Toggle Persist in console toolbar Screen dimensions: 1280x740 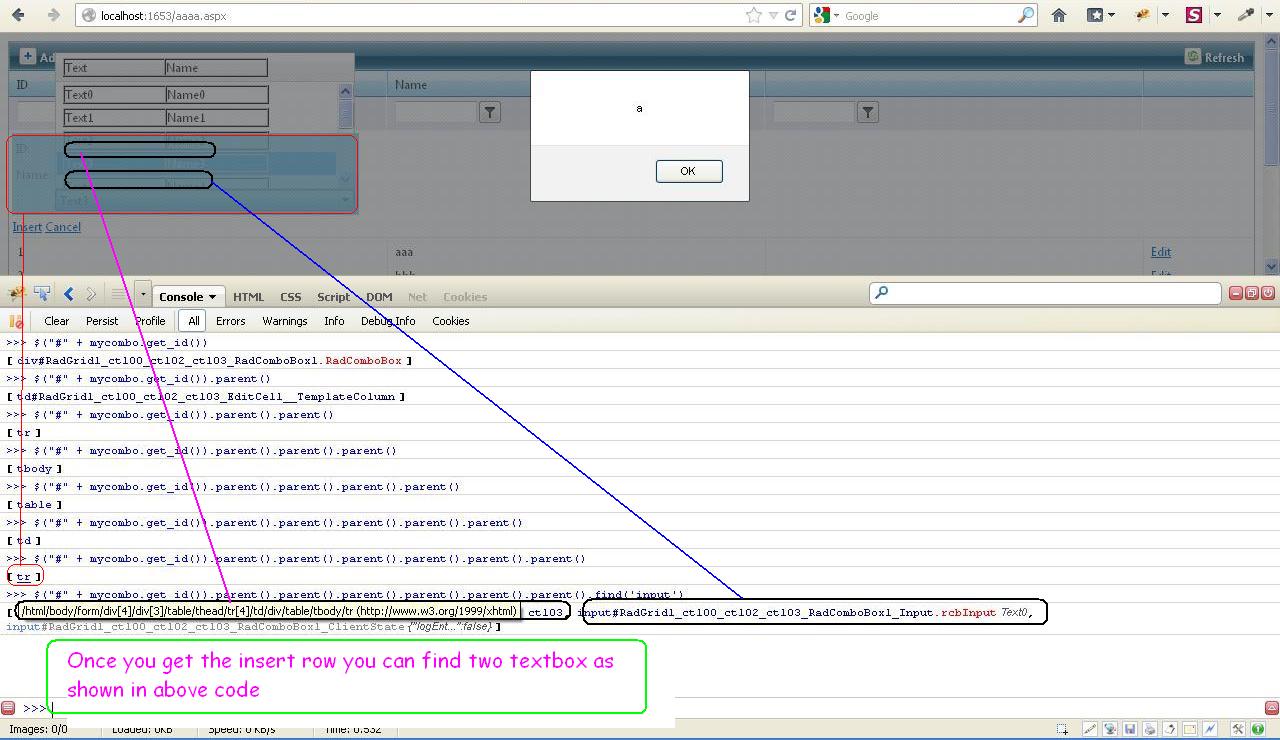coord(102,321)
